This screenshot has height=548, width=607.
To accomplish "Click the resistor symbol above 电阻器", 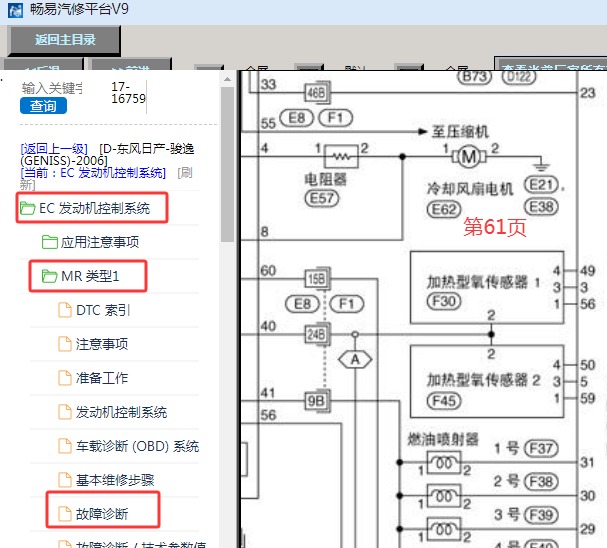I will click(341, 157).
